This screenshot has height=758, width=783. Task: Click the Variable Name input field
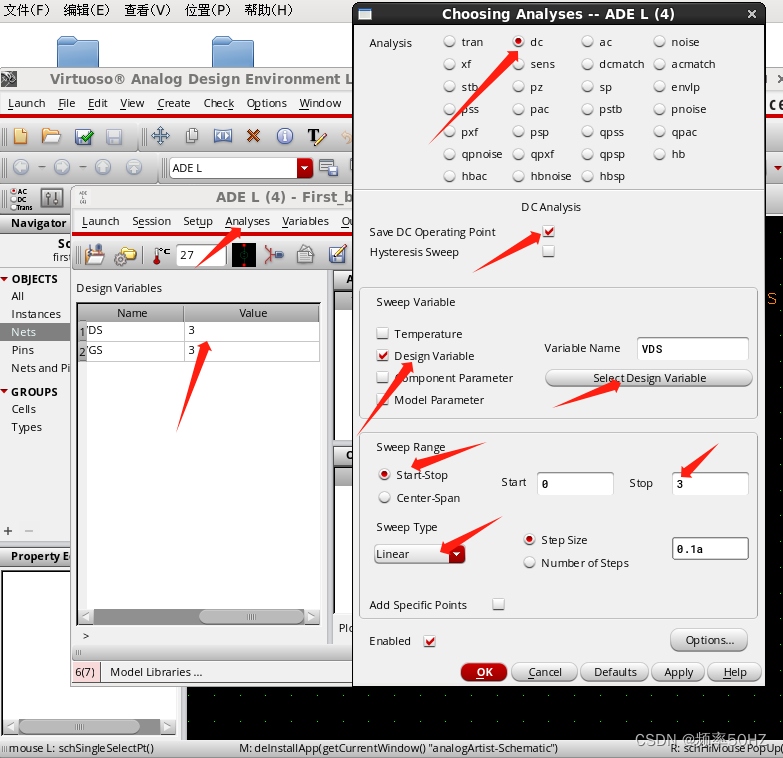point(693,349)
